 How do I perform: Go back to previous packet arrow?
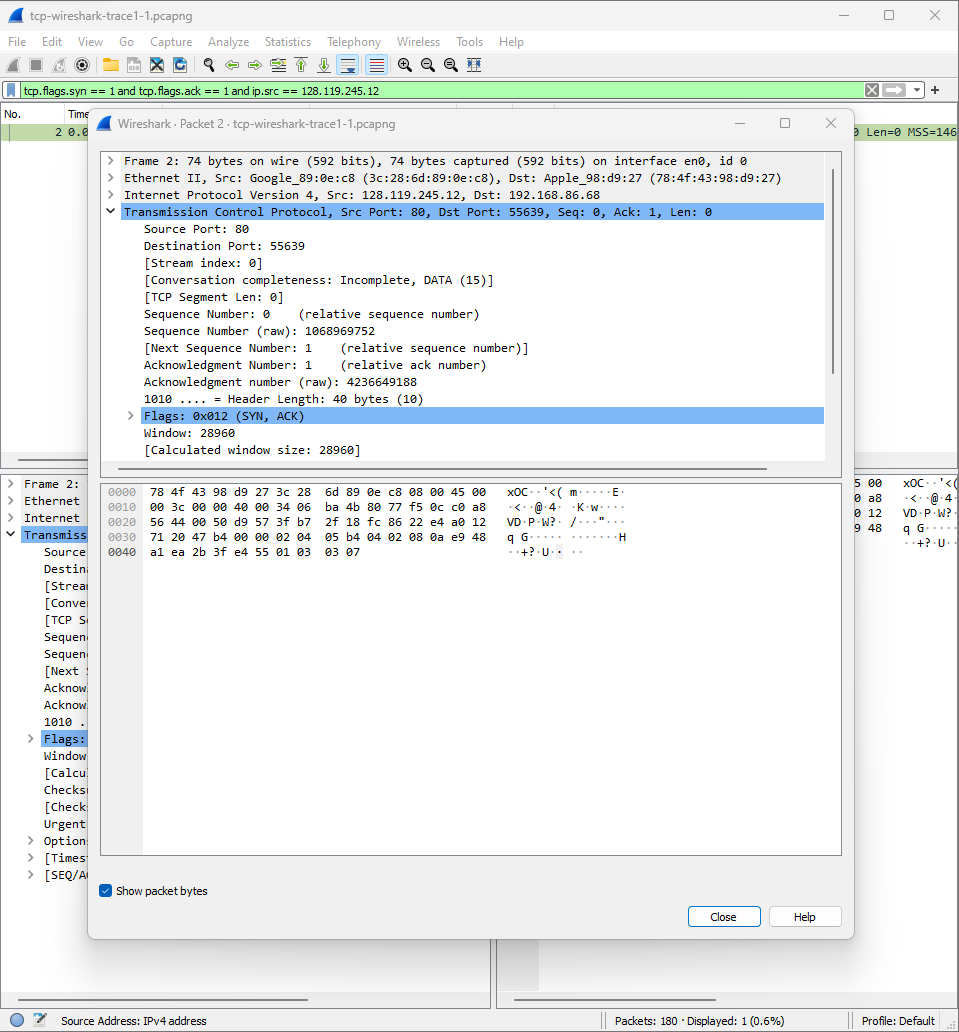click(x=232, y=65)
